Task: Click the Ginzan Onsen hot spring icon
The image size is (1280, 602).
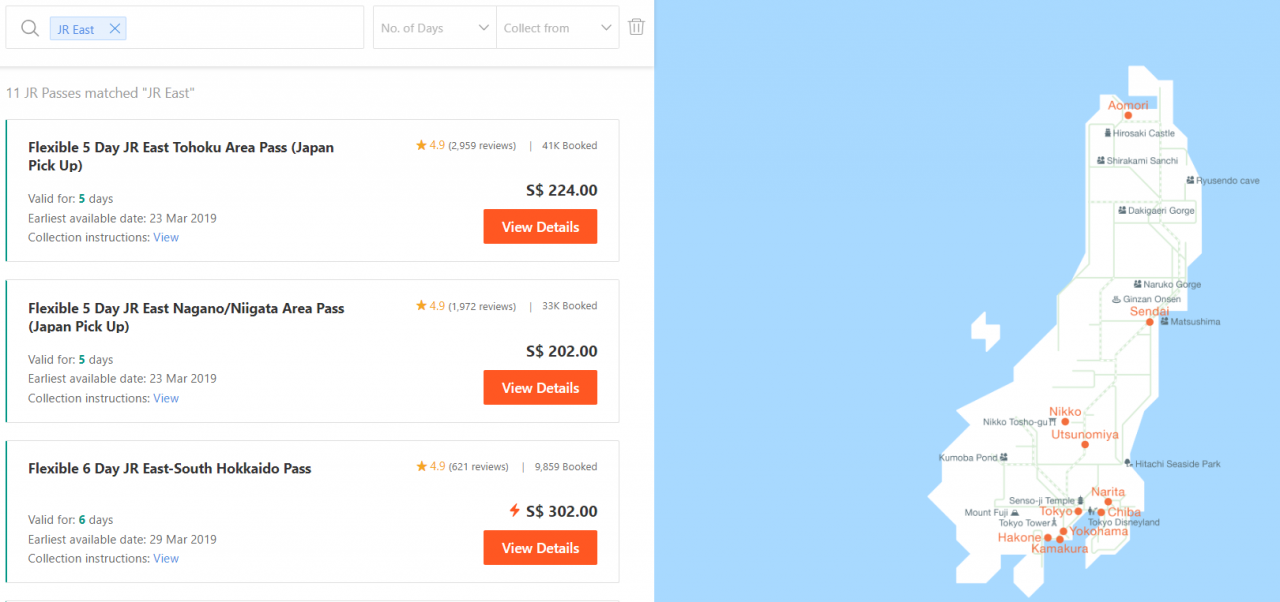Action: [x=1116, y=299]
